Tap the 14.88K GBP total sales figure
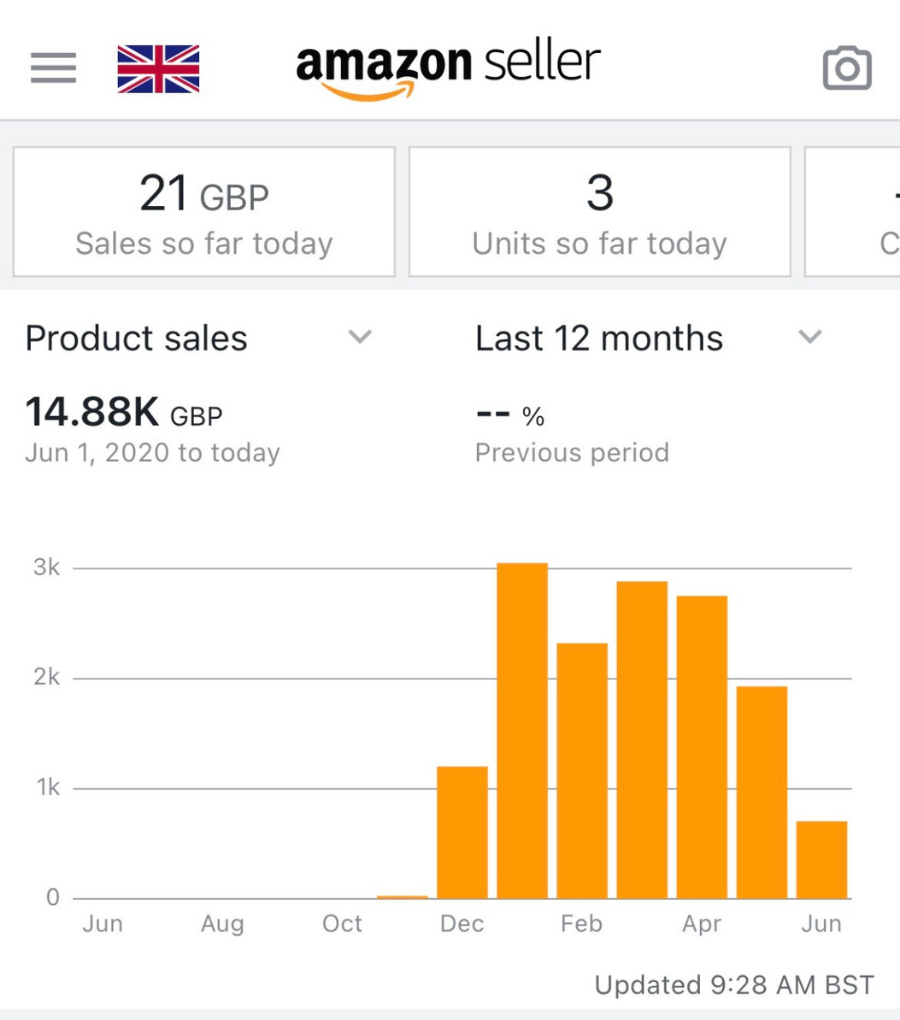This screenshot has width=900, height=1020. pos(124,412)
